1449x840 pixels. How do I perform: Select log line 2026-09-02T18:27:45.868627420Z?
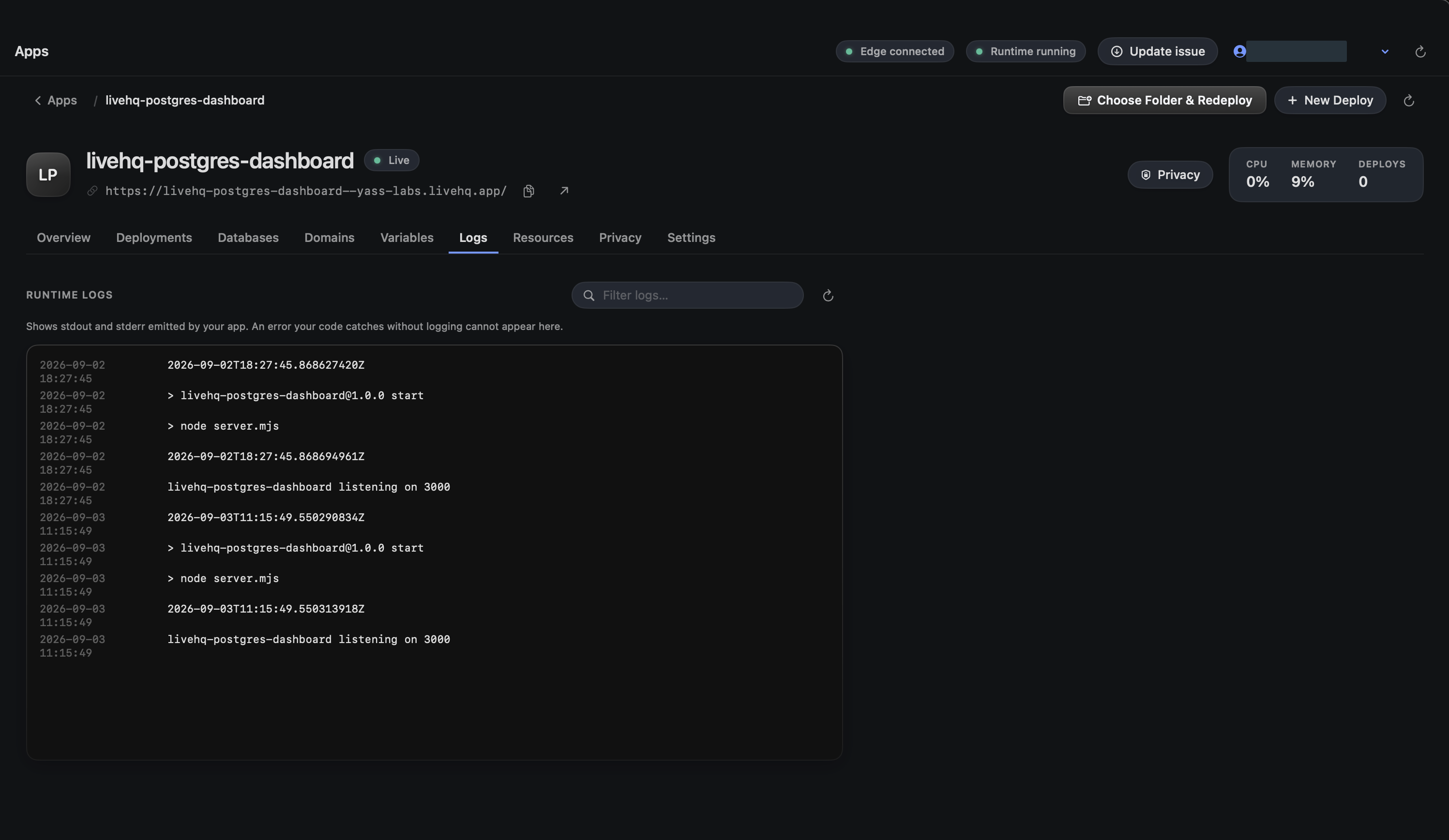coord(266,365)
